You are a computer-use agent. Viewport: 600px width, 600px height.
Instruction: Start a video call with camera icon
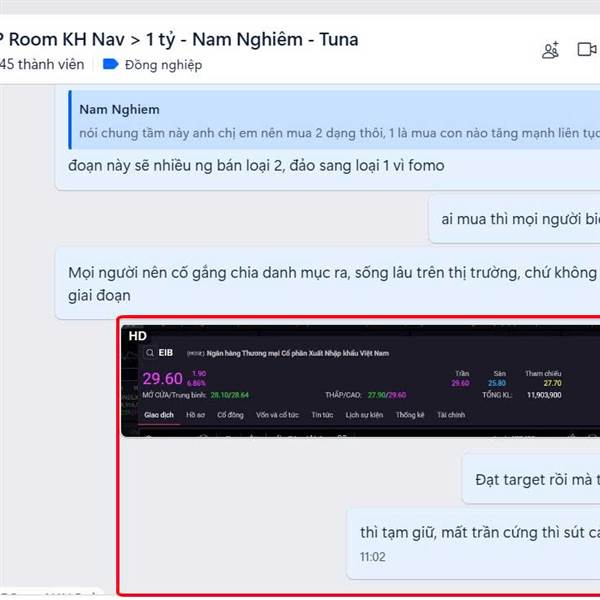point(587,49)
